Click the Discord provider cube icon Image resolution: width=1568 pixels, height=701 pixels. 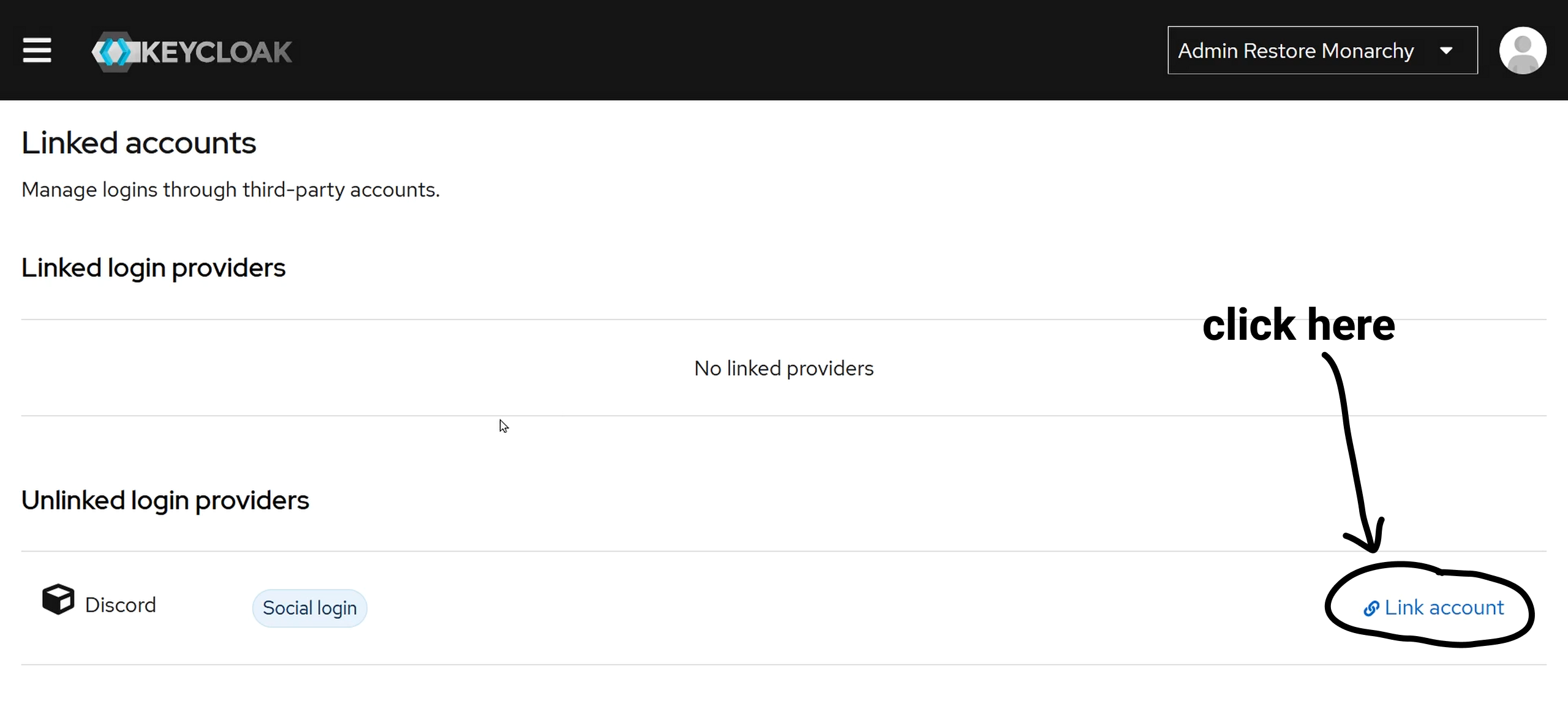tap(58, 599)
